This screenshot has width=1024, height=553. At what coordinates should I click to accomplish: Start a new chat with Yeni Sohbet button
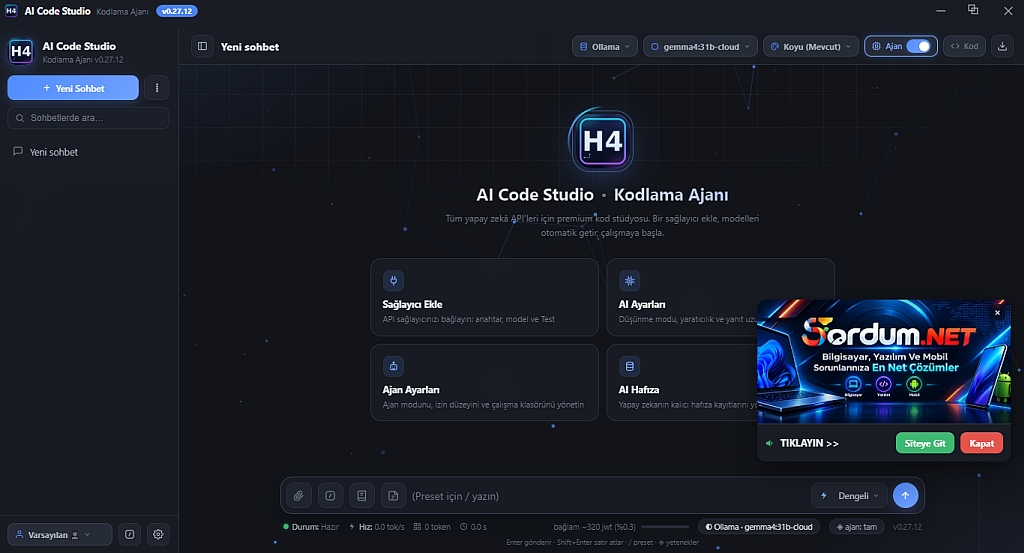pyautogui.click(x=73, y=87)
